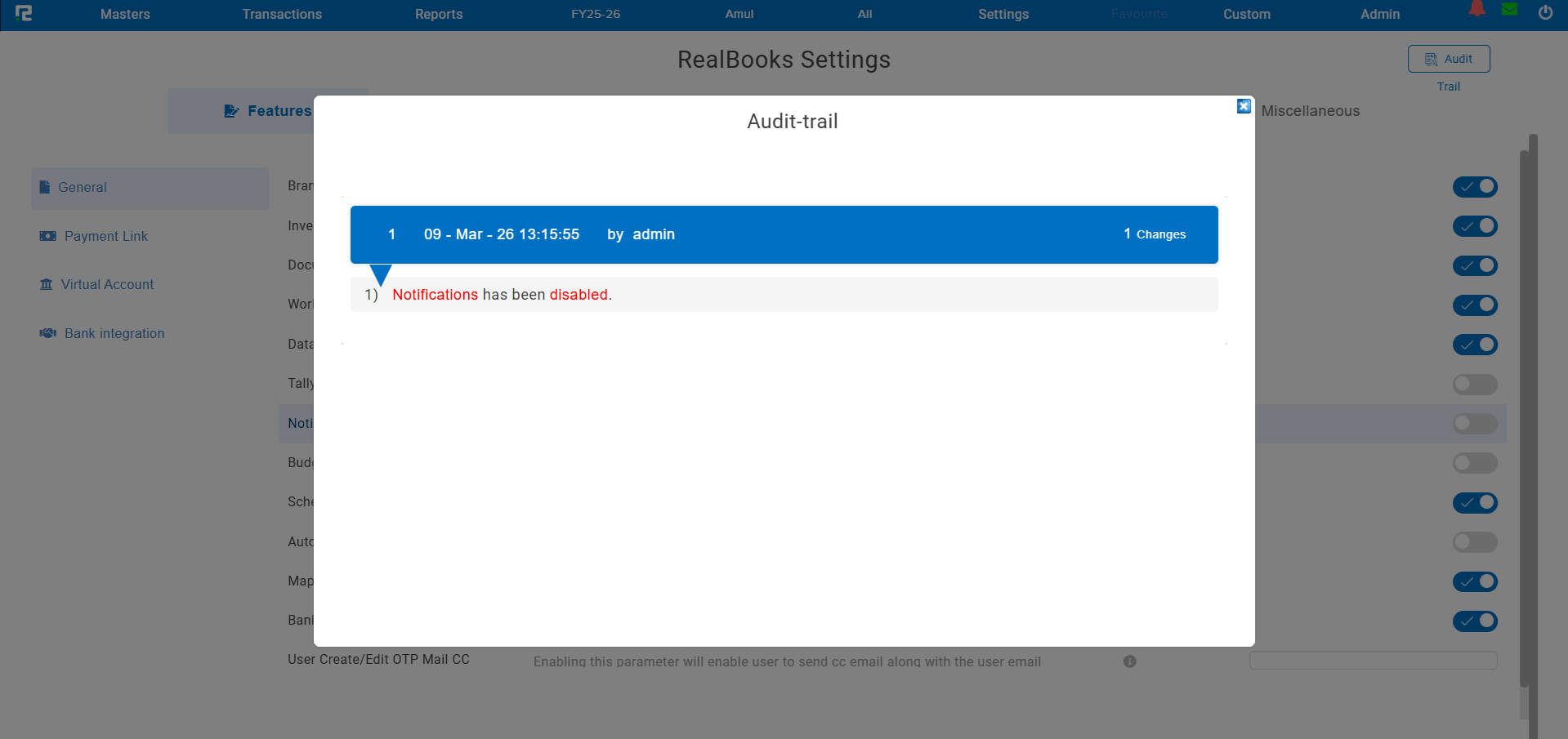The width and height of the screenshot is (1568, 739).
Task: Open messages using the green envelope icon
Action: click(x=1509, y=10)
